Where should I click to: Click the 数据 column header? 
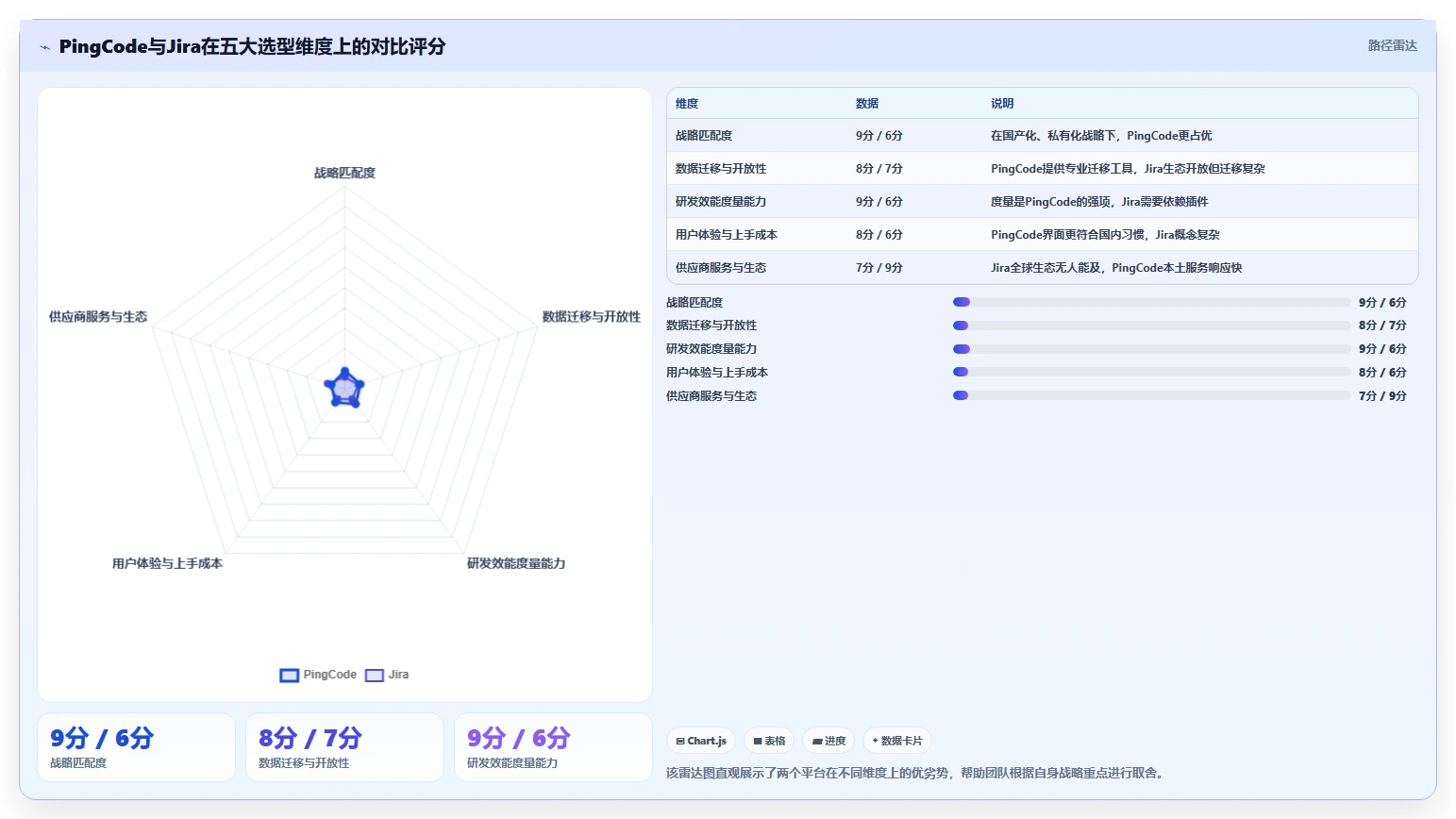pos(867,104)
